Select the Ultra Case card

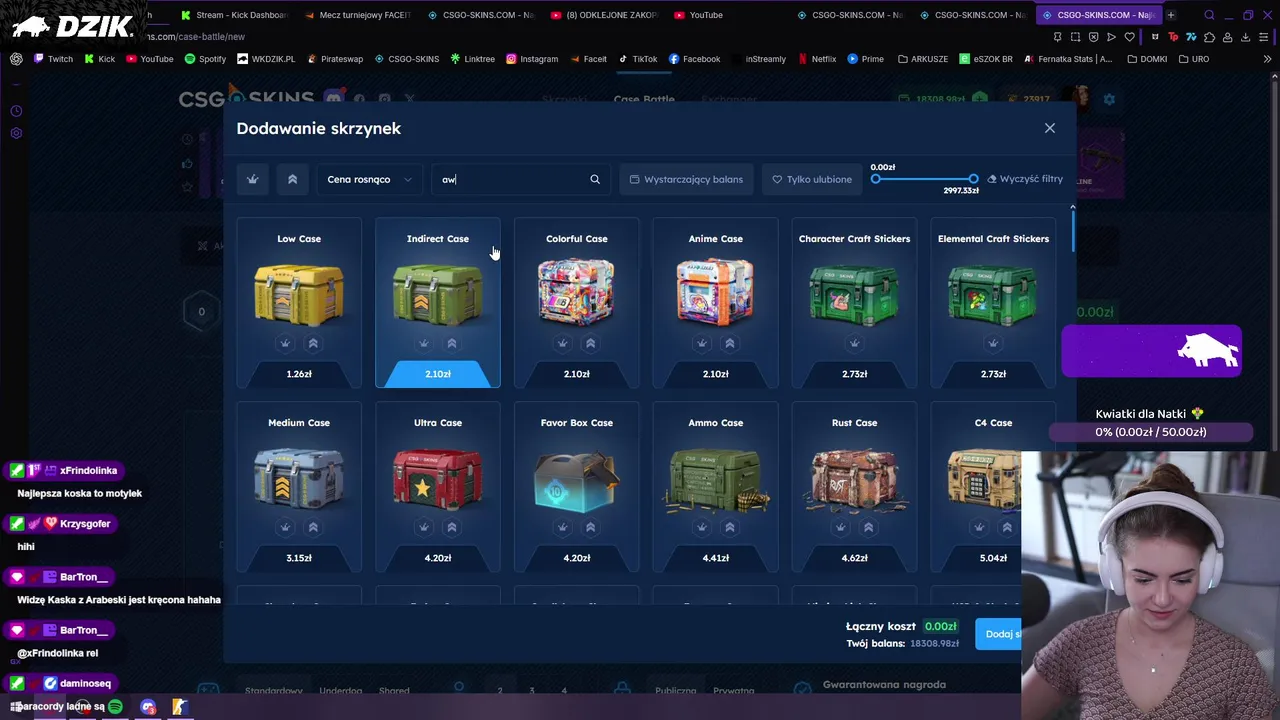pos(438,487)
